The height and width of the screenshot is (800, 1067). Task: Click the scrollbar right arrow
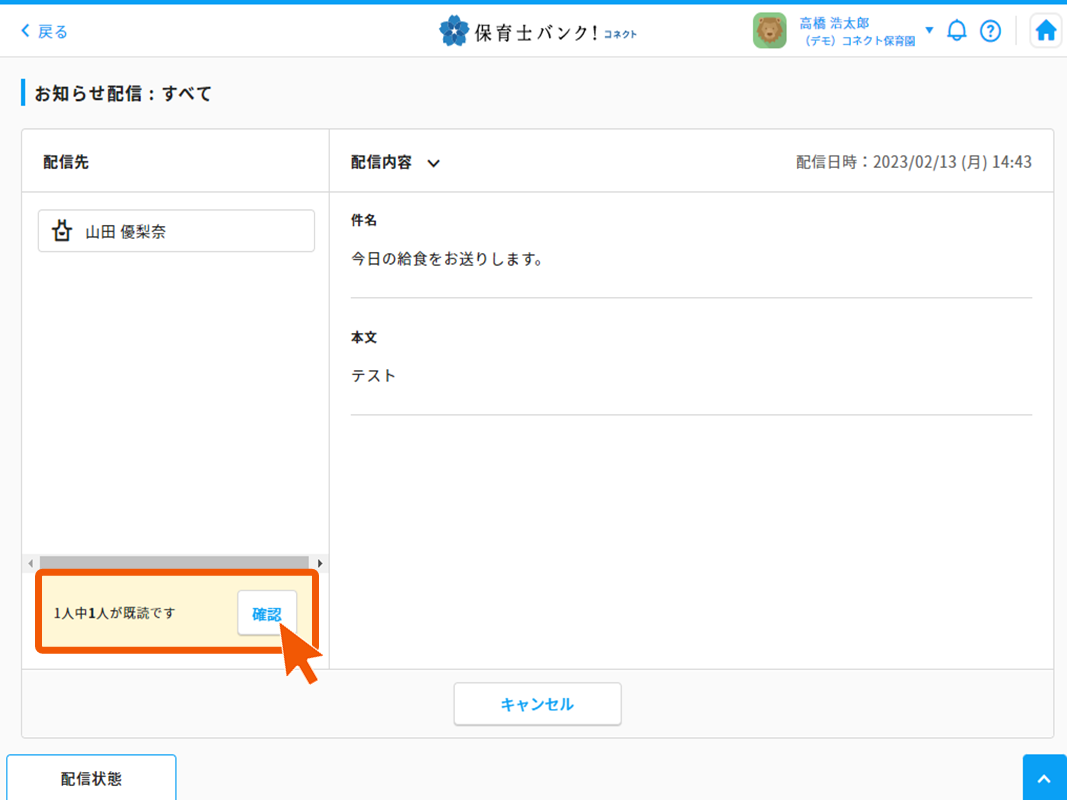[x=320, y=563]
